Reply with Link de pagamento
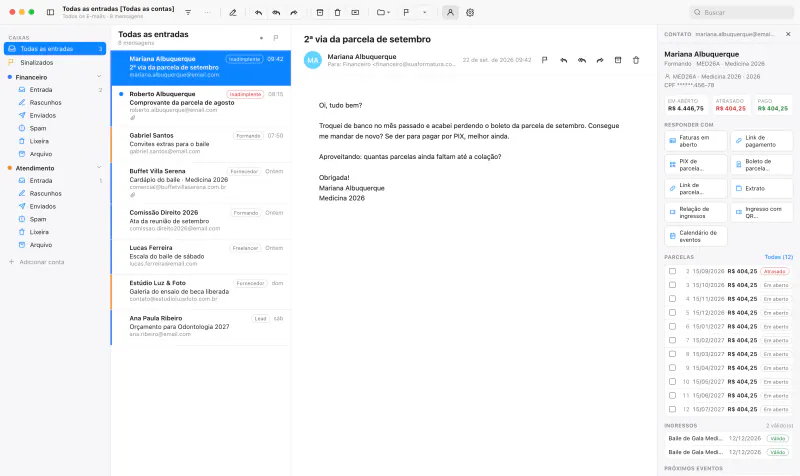The height and width of the screenshot is (476, 800). coord(762,141)
